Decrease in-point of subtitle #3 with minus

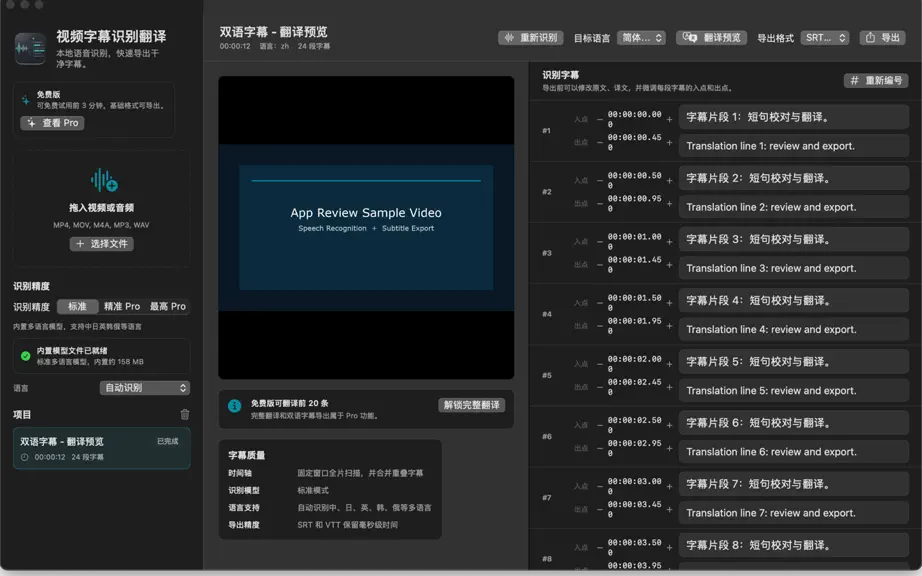[600, 242]
